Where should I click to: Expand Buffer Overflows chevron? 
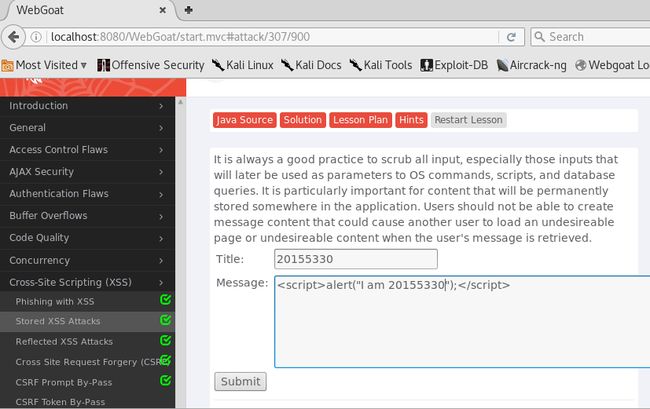point(161,216)
